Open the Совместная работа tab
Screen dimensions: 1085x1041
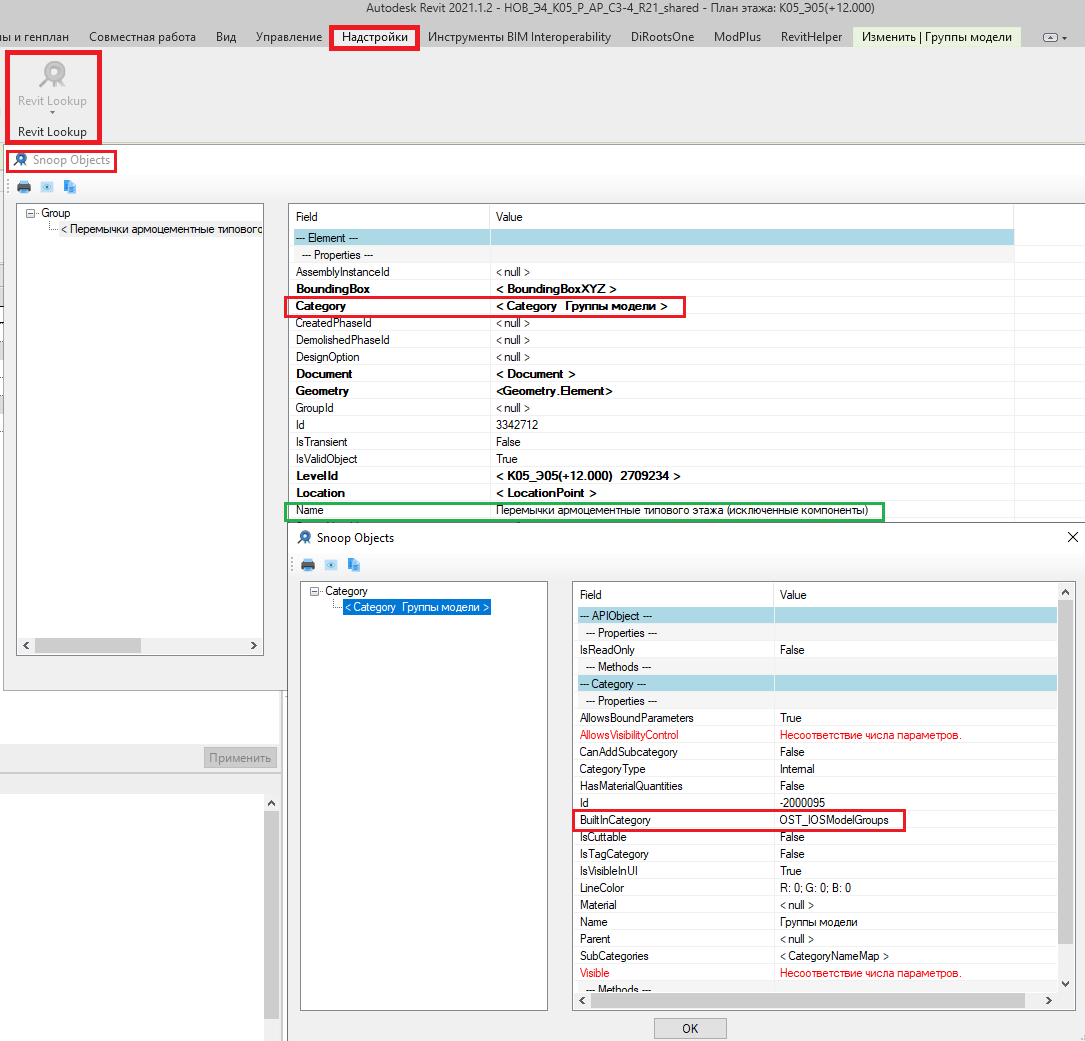point(143,37)
